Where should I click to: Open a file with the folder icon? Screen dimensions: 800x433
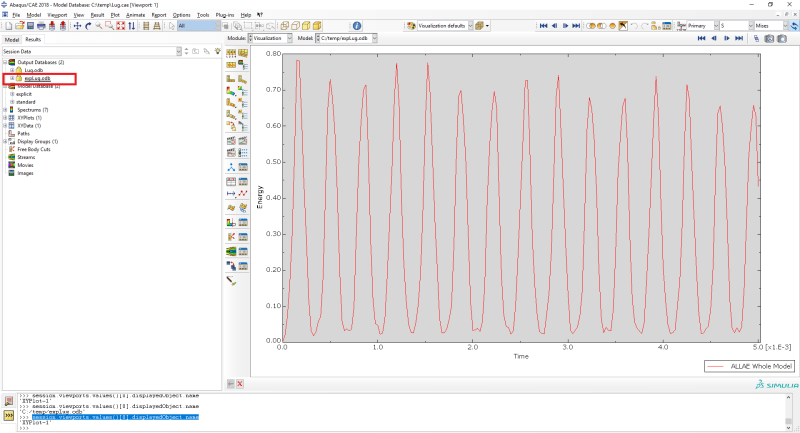[x=19, y=26]
